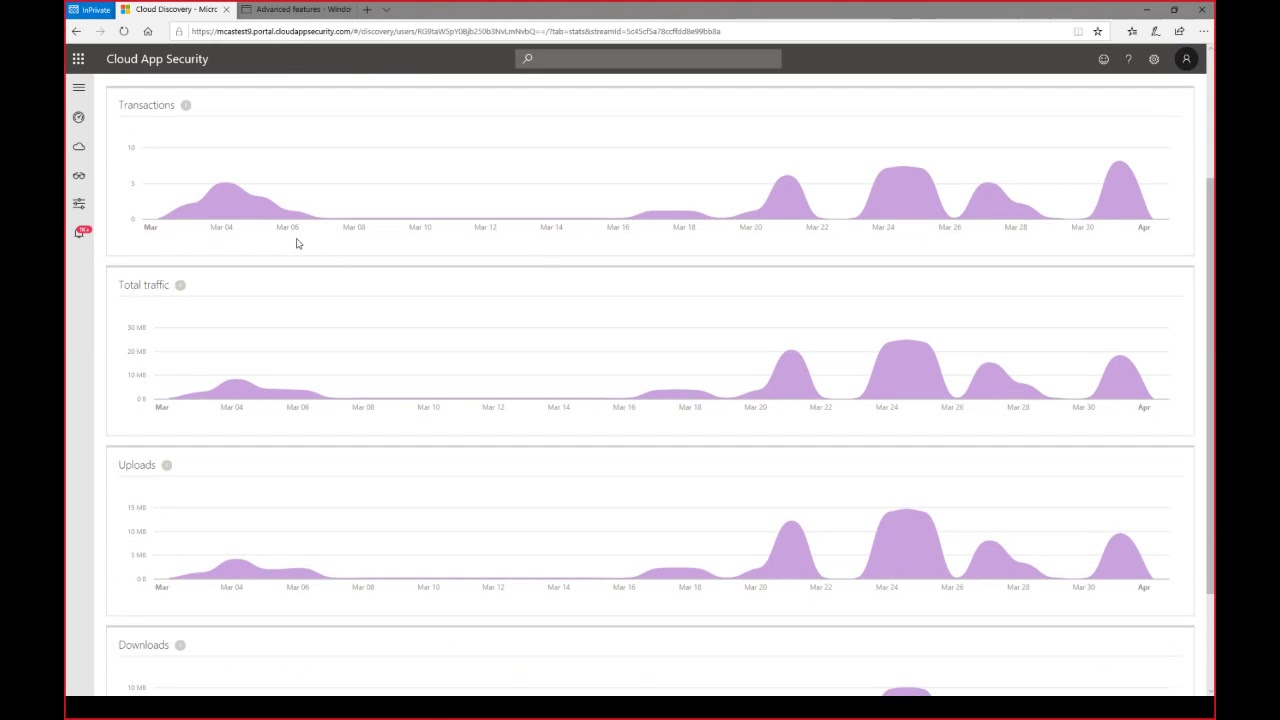
Task: Open the Discover cloud icon in sidebar
Action: pos(79,147)
